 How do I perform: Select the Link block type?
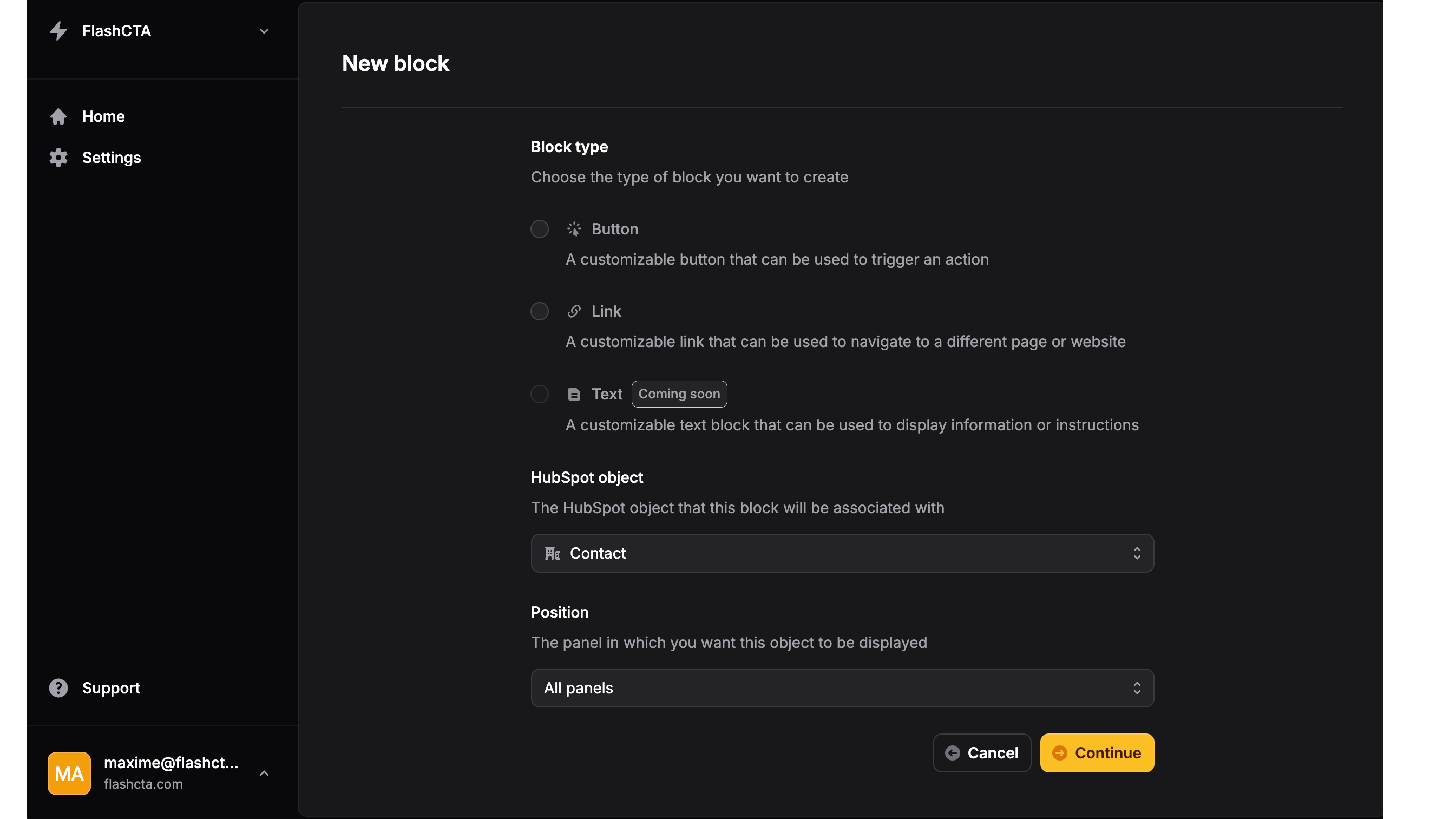click(x=539, y=311)
